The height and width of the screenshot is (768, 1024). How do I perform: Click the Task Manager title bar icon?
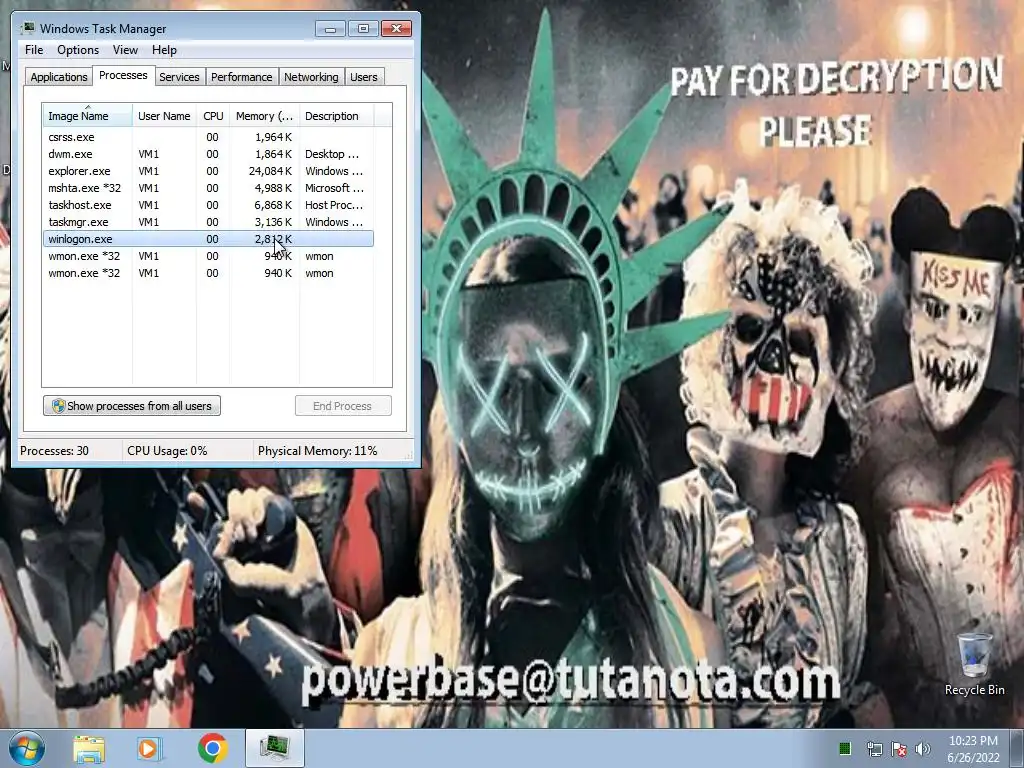(x=27, y=28)
